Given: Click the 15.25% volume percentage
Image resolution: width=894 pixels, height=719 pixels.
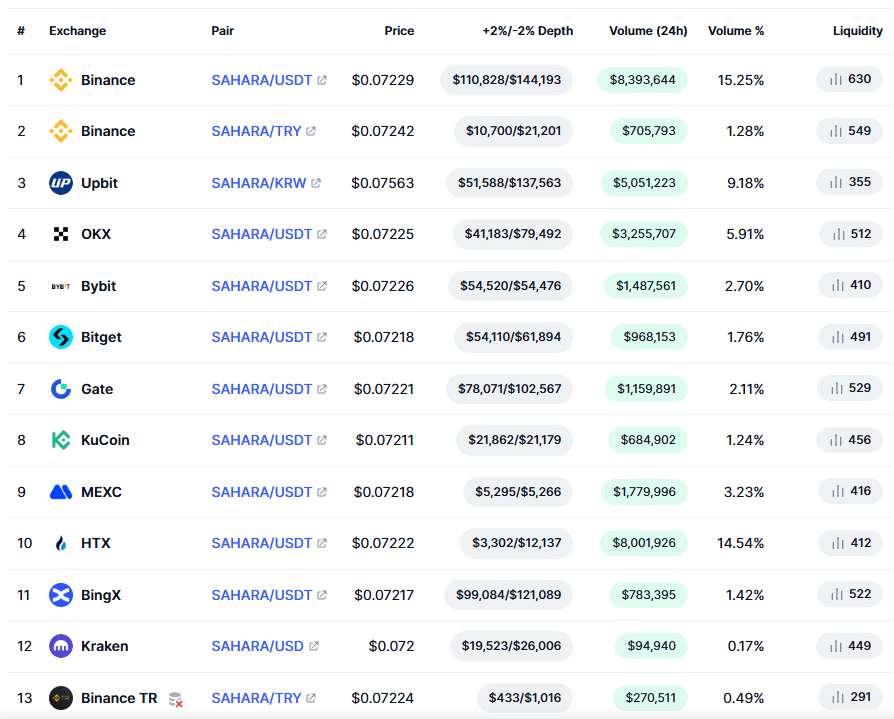Looking at the screenshot, I should click(x=741, y=80).
